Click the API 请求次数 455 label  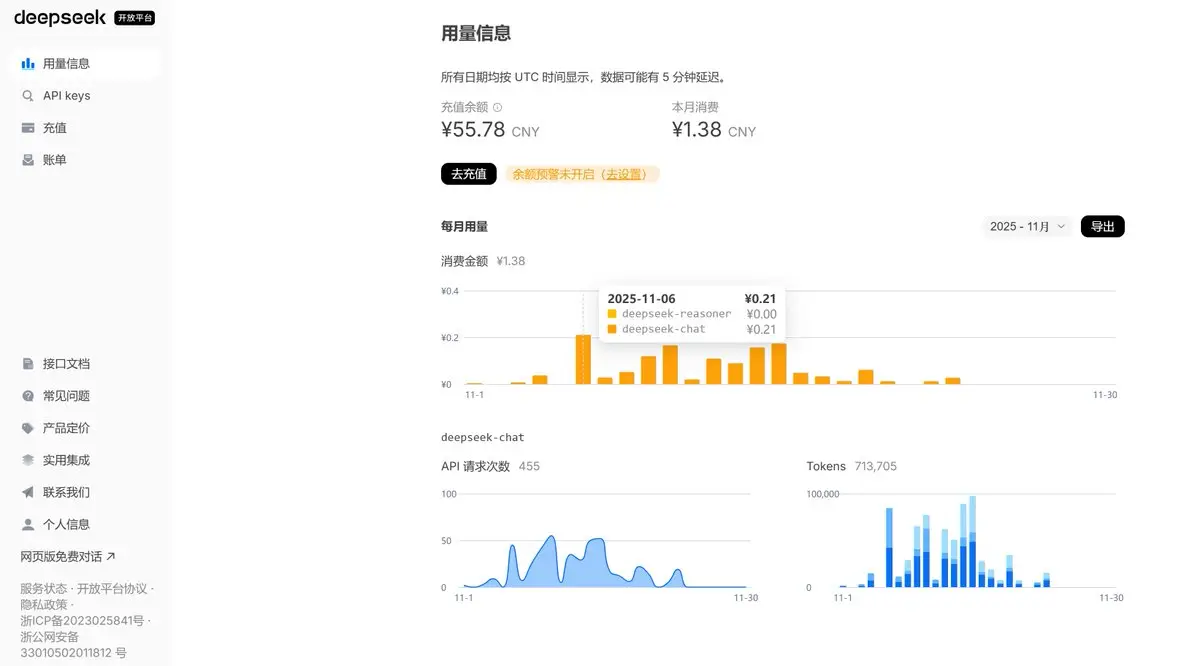[490, 466]
